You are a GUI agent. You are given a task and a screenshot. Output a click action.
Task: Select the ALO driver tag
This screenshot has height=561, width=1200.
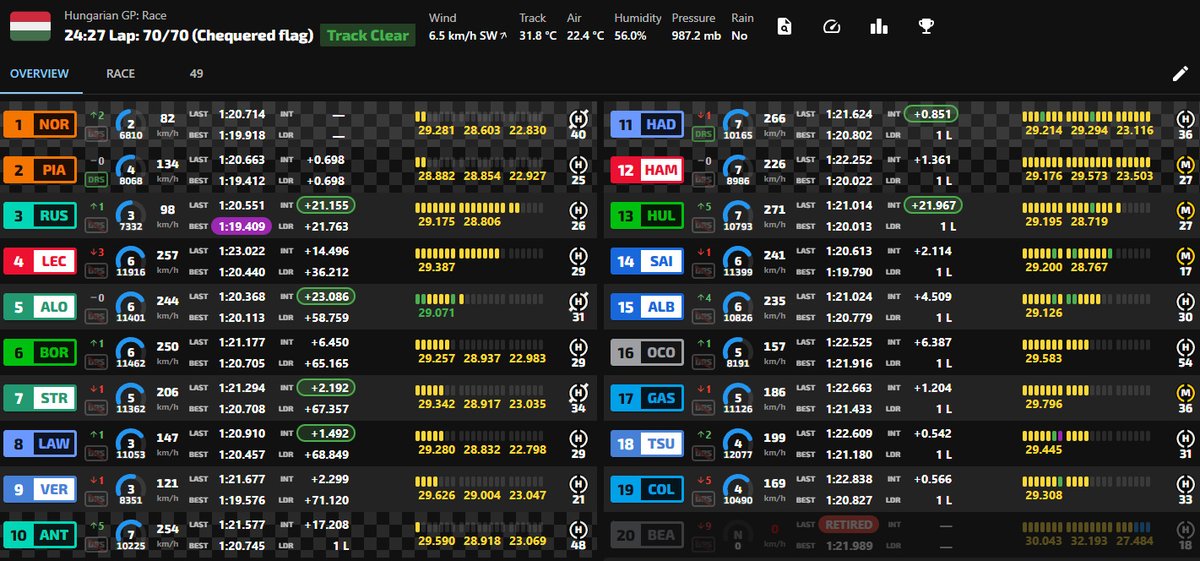[41, 307]
